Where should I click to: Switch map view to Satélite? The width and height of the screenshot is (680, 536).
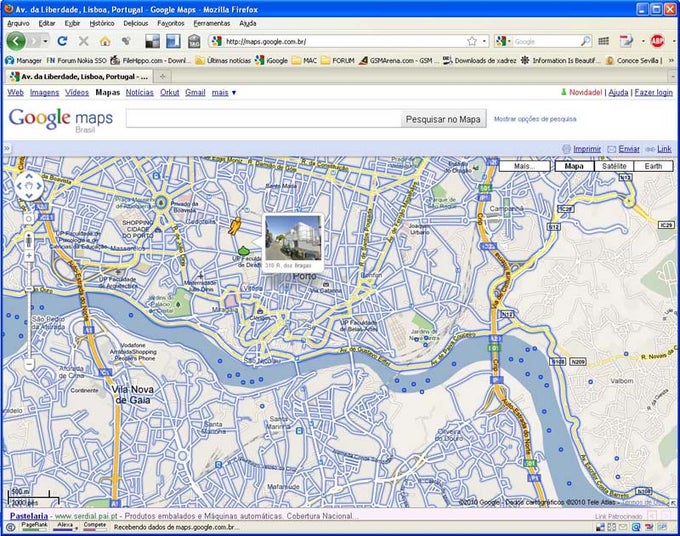[x=614, y=166]
